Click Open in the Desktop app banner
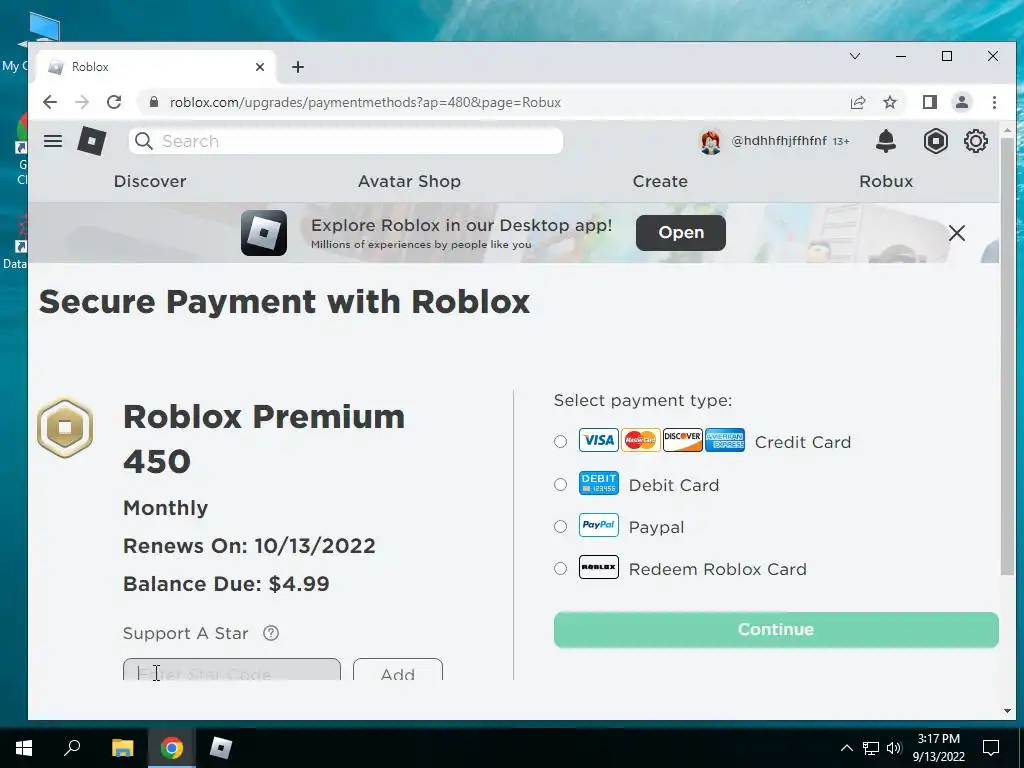This screenshot has height=768, width=1024. 680,232
